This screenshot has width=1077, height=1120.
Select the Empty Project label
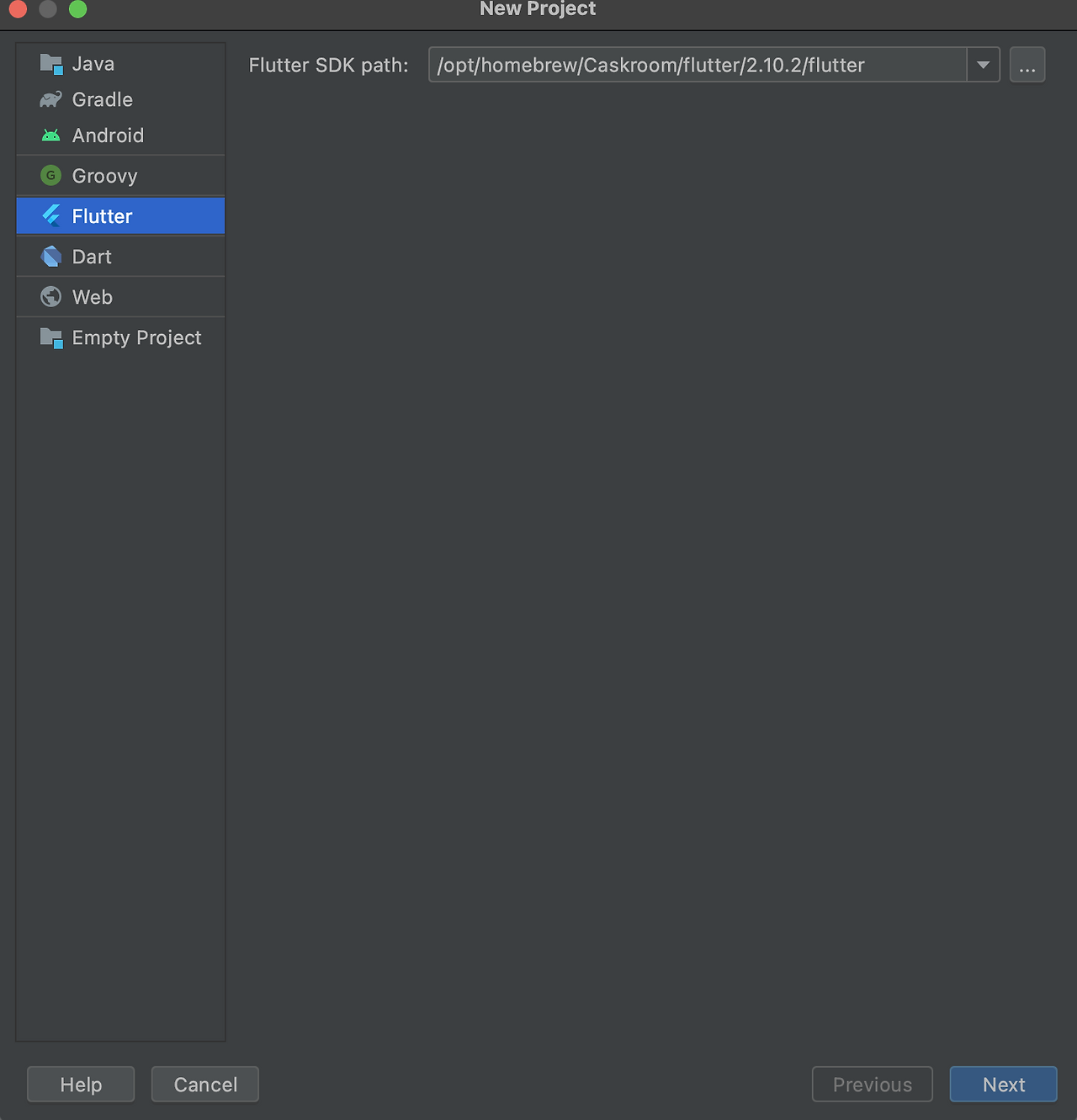pos(137,337)
